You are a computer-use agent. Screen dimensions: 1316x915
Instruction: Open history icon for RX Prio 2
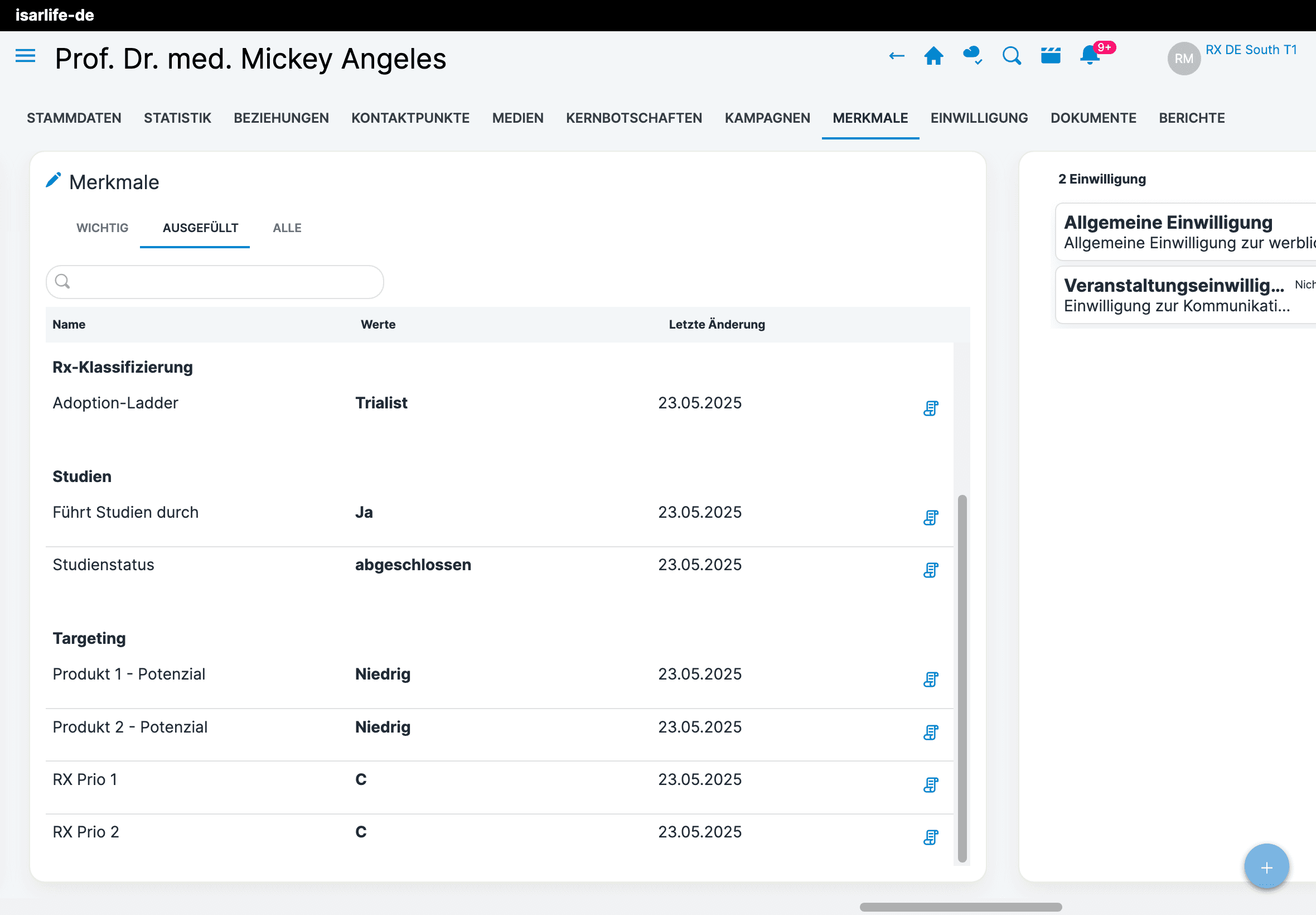click(x=931, y=837)
